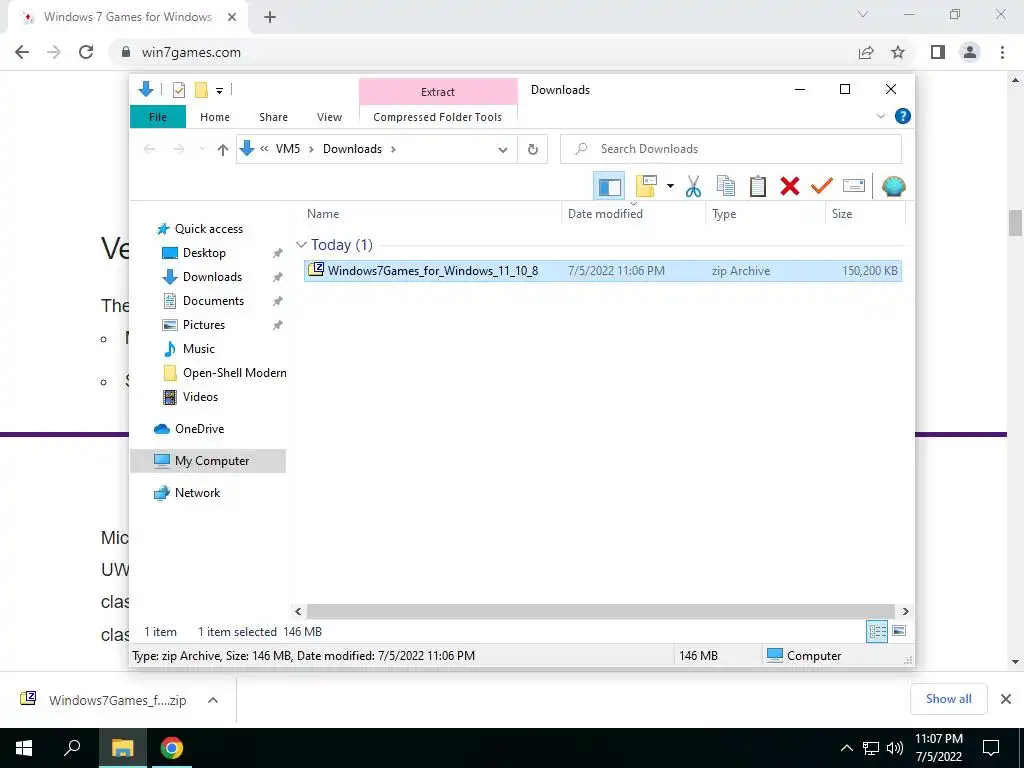The image size is (1024, 768).
Task: Sort by the Type column header
Action: point(765,214)
